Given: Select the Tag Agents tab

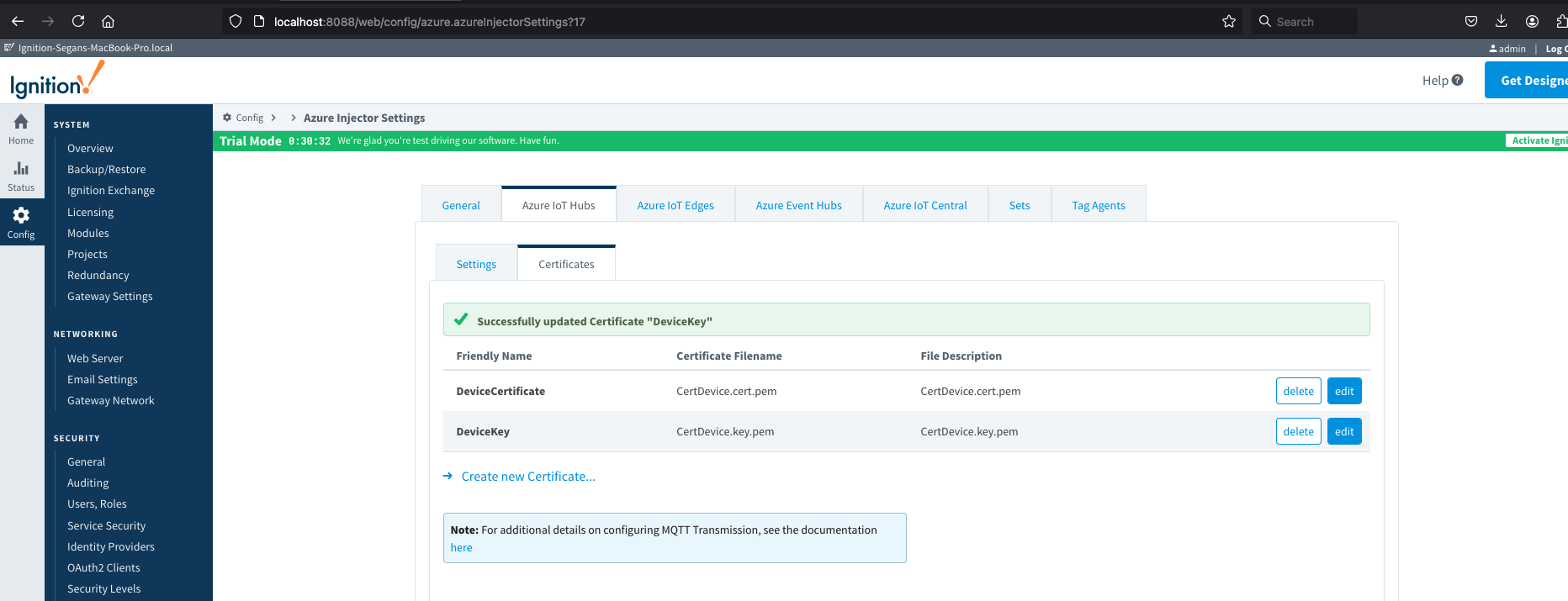Looking at the screenshot, I should click(x=1098, y=205).
